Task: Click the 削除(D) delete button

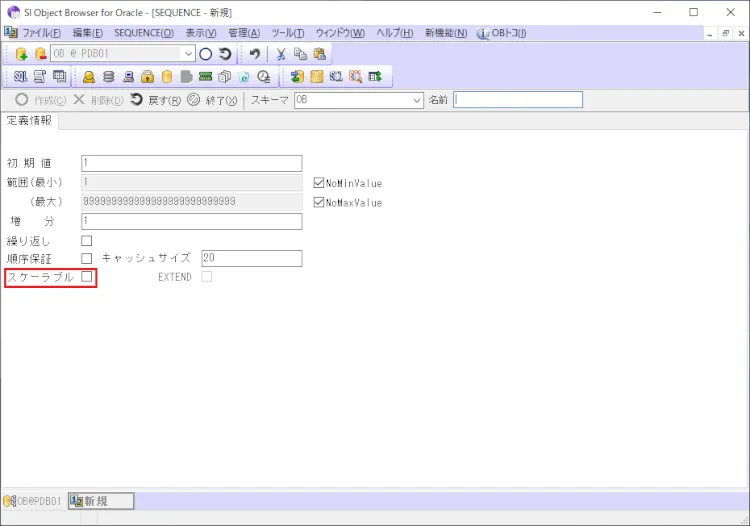Action: pyautogui.click(x=99, y=100)
